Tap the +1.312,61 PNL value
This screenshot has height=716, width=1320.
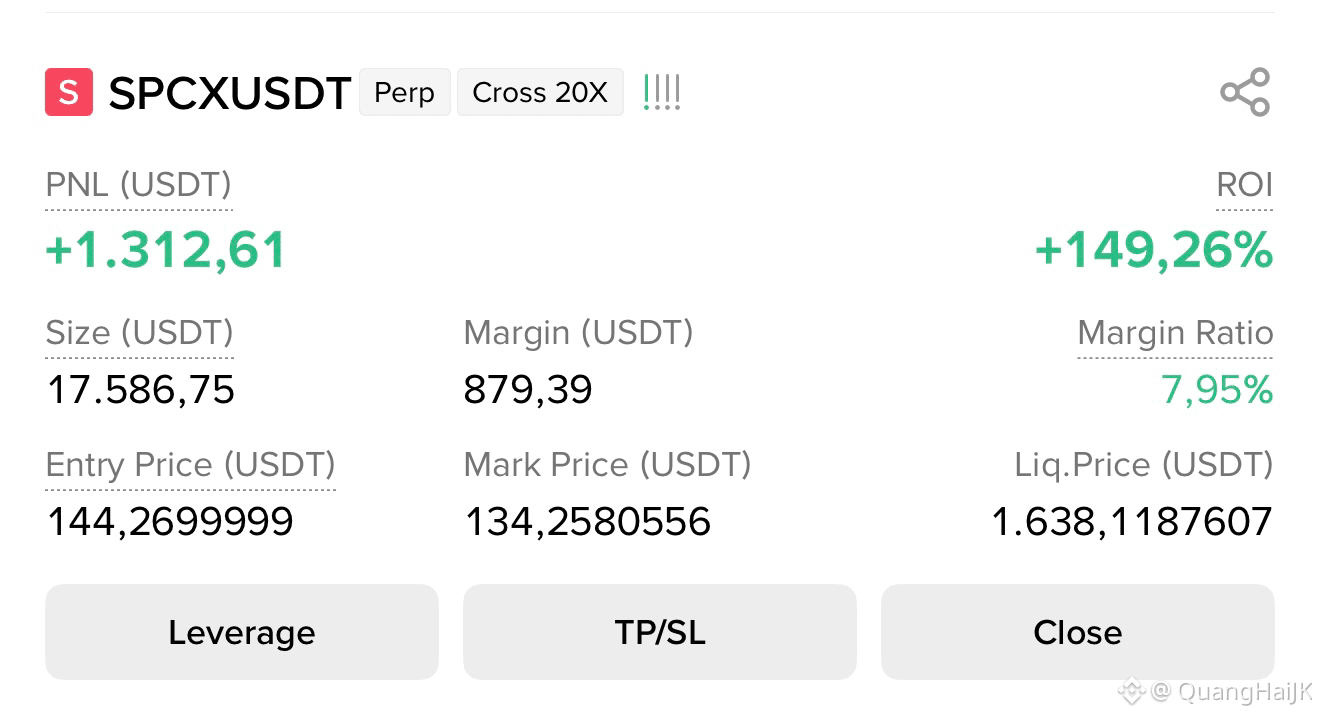coord(166,250)
